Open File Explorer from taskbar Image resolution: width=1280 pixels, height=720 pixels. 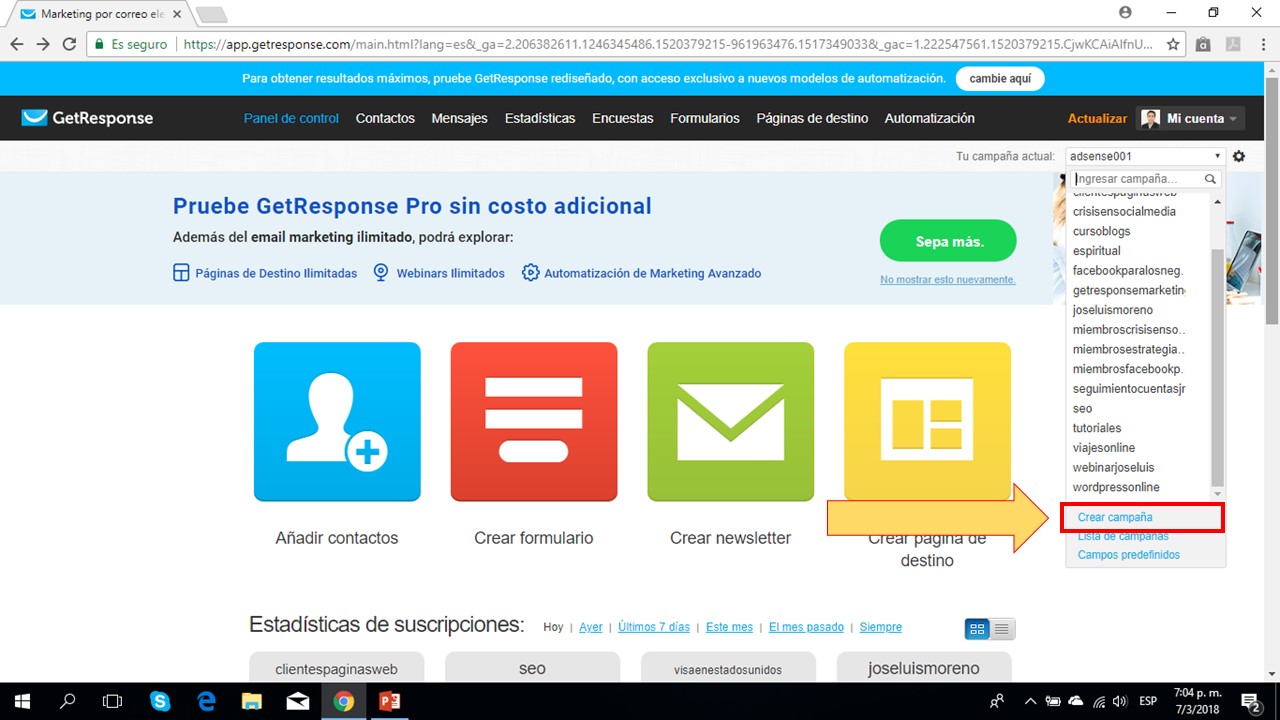251,701
